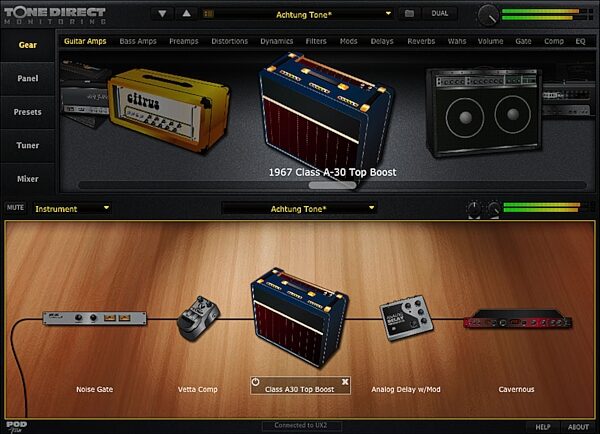Select the Volume category
Image resolution: width=600 pixels, height=434 pixels.
[x=490, y=41]
